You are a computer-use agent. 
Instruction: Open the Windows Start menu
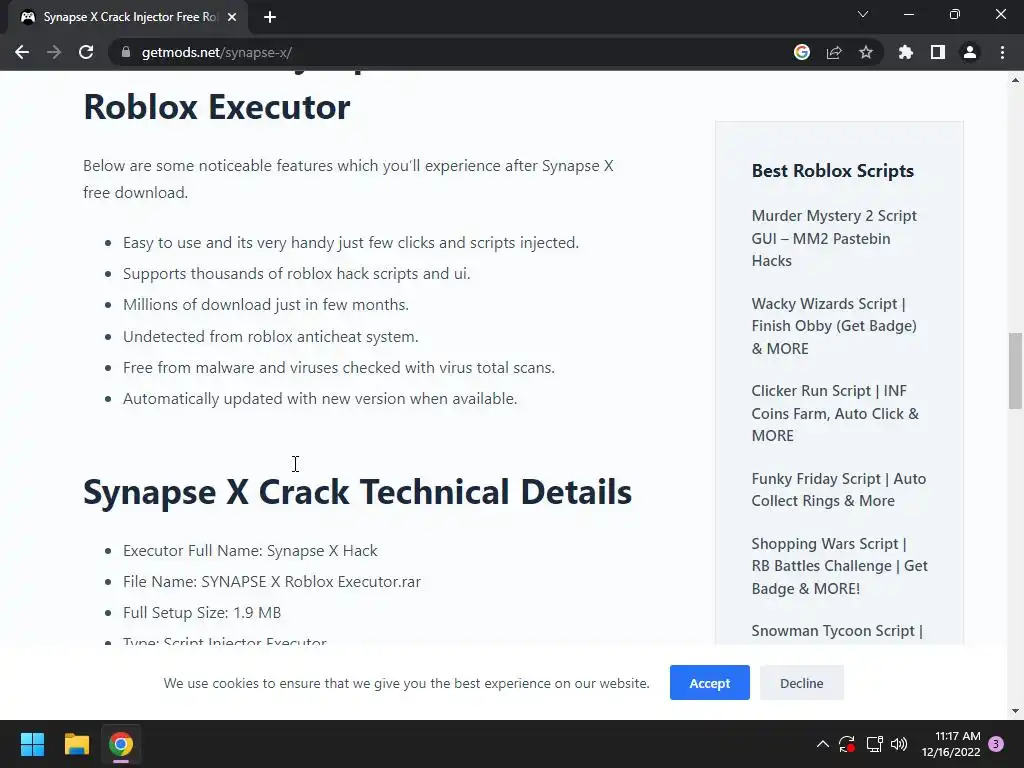pos(32,744)
